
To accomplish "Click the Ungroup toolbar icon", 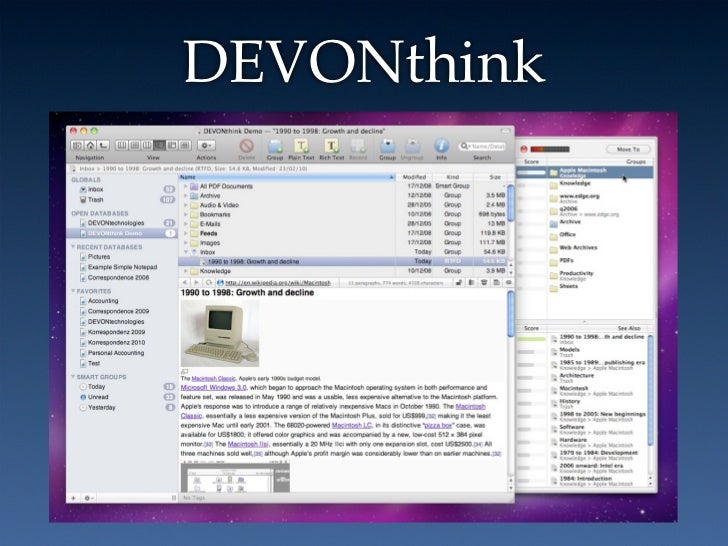I will pyautogui.click(x=412, y=146).
